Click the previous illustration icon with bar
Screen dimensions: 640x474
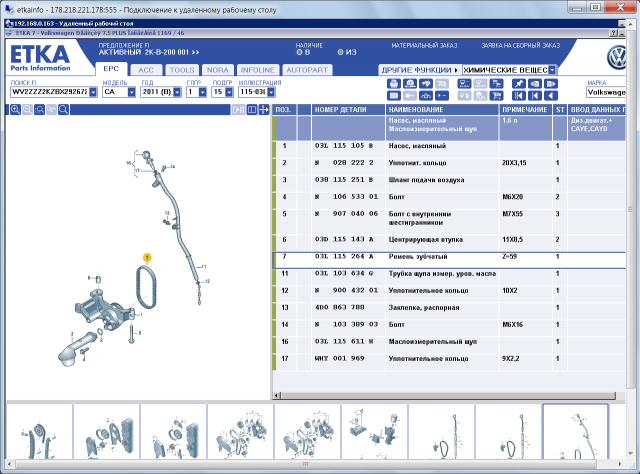pyautogui.click(x=535, y=96)
